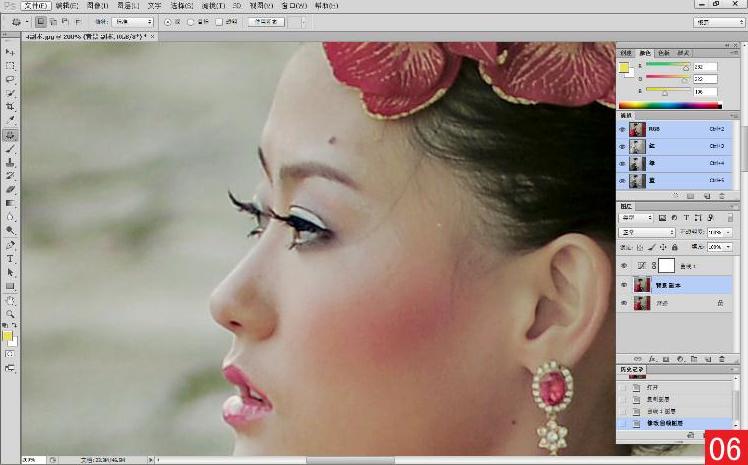Select the 源 radio button
Viewport: 748px width, 465px height.
point(168,22)
